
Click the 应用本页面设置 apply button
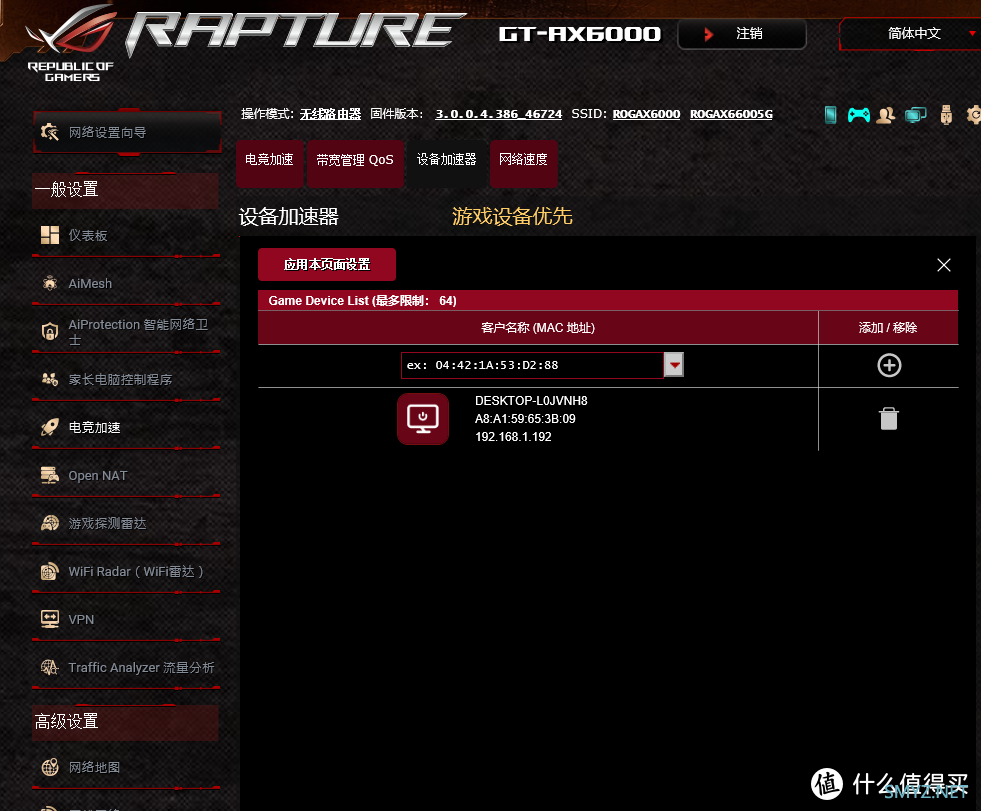[x=327, y=265]
